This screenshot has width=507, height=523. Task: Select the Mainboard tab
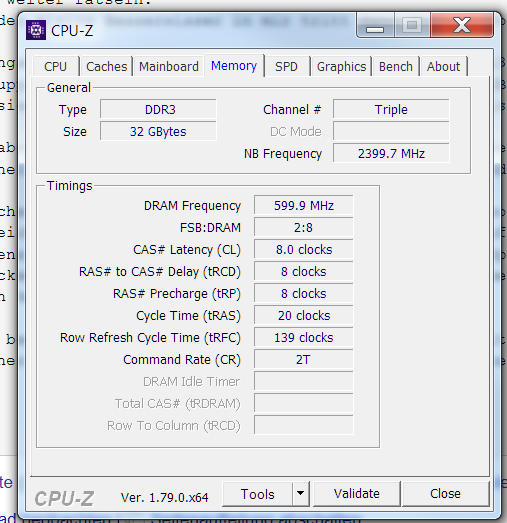click(169, 66)
